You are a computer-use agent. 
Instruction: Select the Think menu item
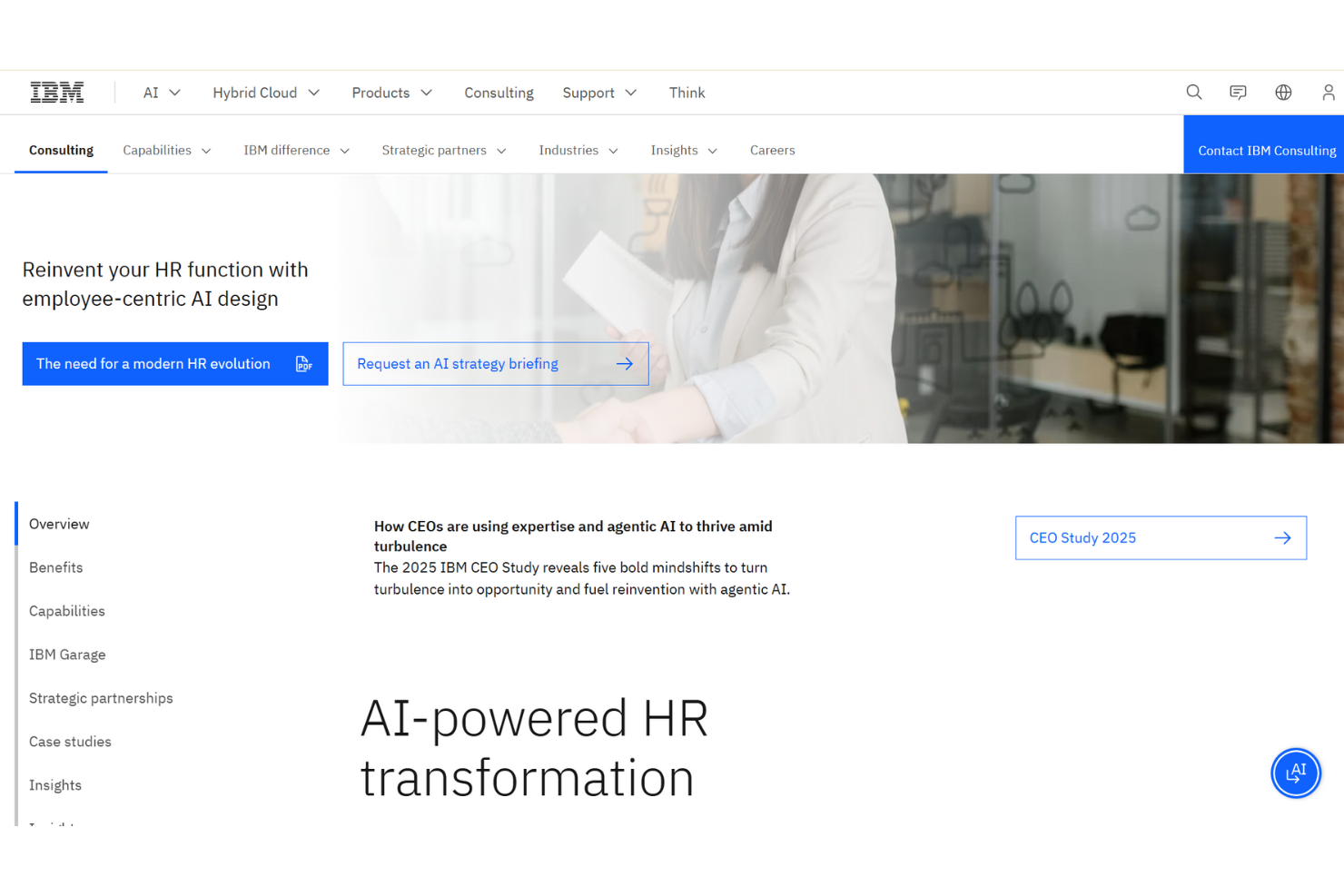pyautogui.click(x=687, y=92)
